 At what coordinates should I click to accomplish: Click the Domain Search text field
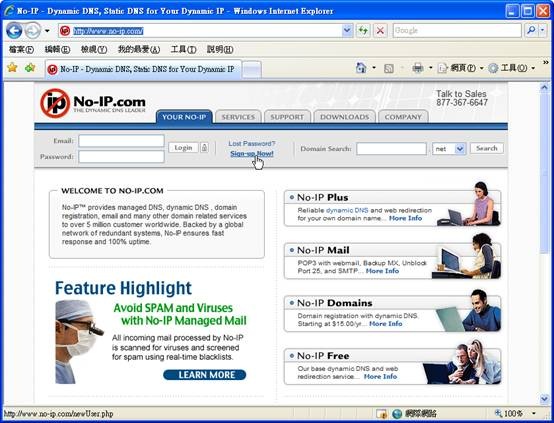point(391,149)
